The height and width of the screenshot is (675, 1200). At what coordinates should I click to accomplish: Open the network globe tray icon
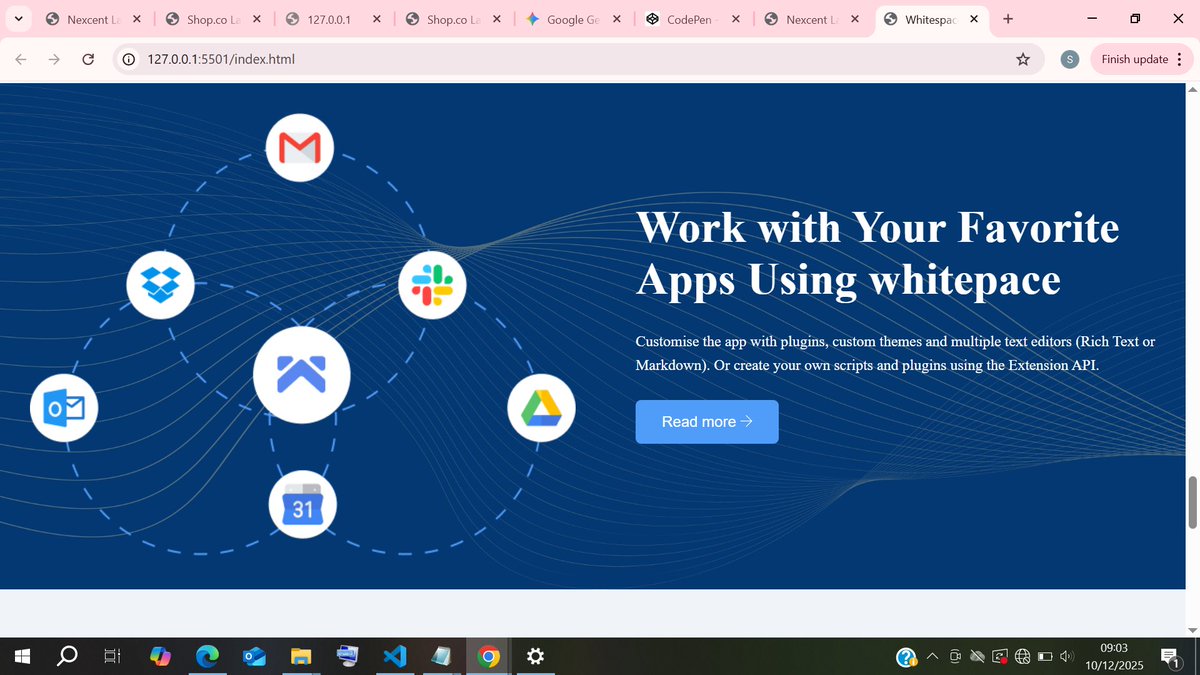1022,657
